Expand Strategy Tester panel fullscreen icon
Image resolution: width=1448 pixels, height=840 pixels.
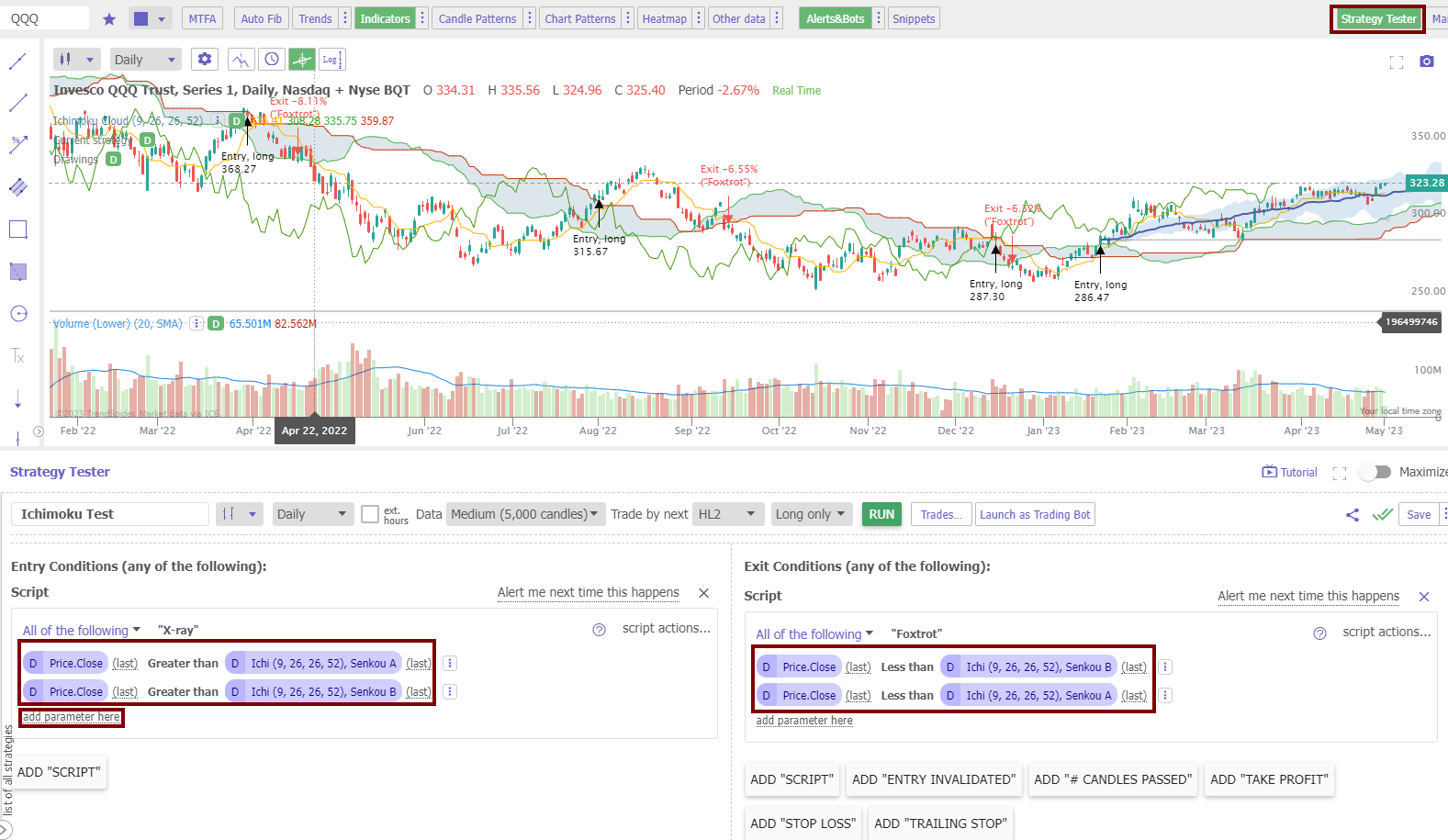(1340, 473)
